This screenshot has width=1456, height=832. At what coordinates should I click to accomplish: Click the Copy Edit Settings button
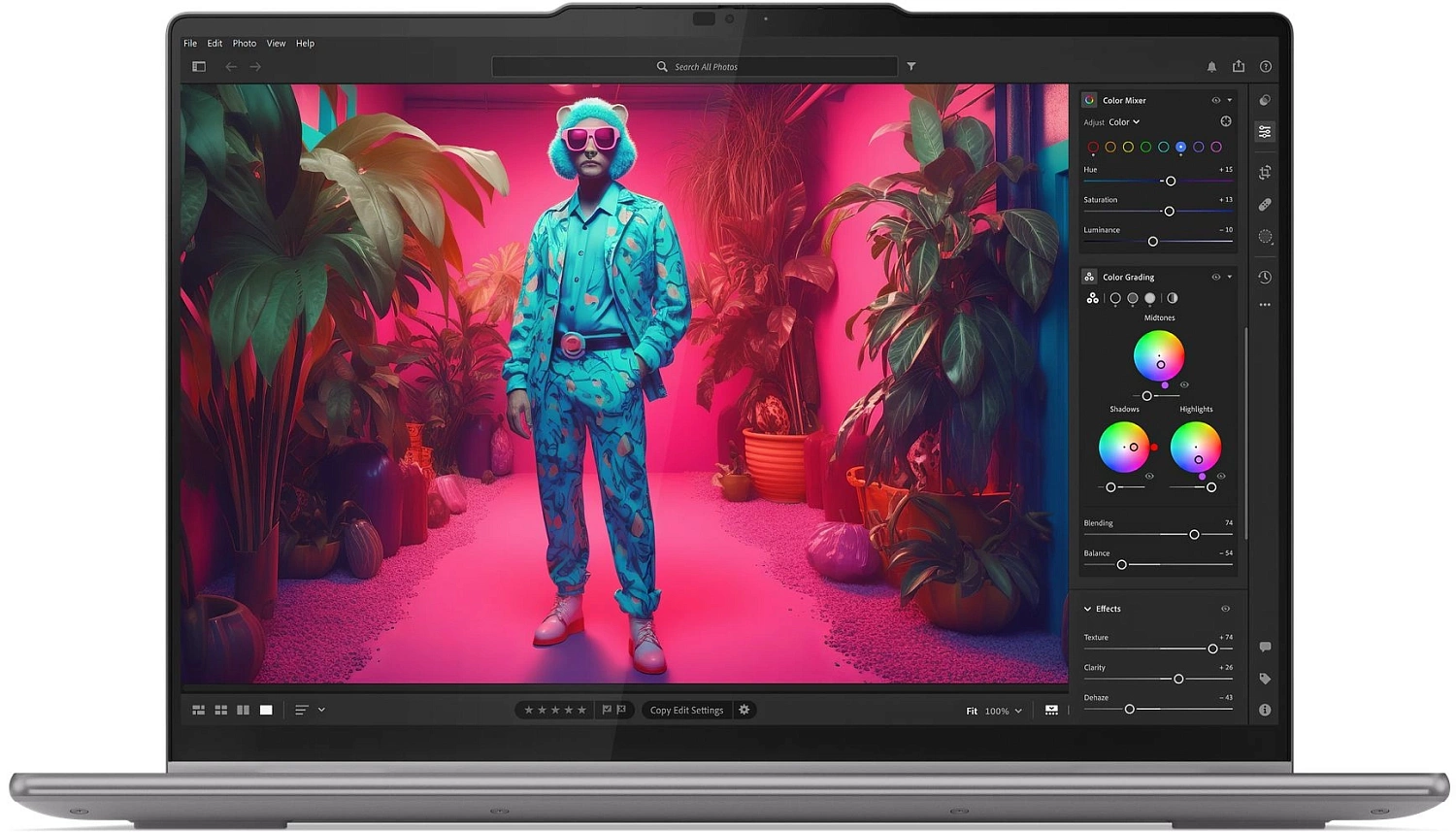point(686,710)
